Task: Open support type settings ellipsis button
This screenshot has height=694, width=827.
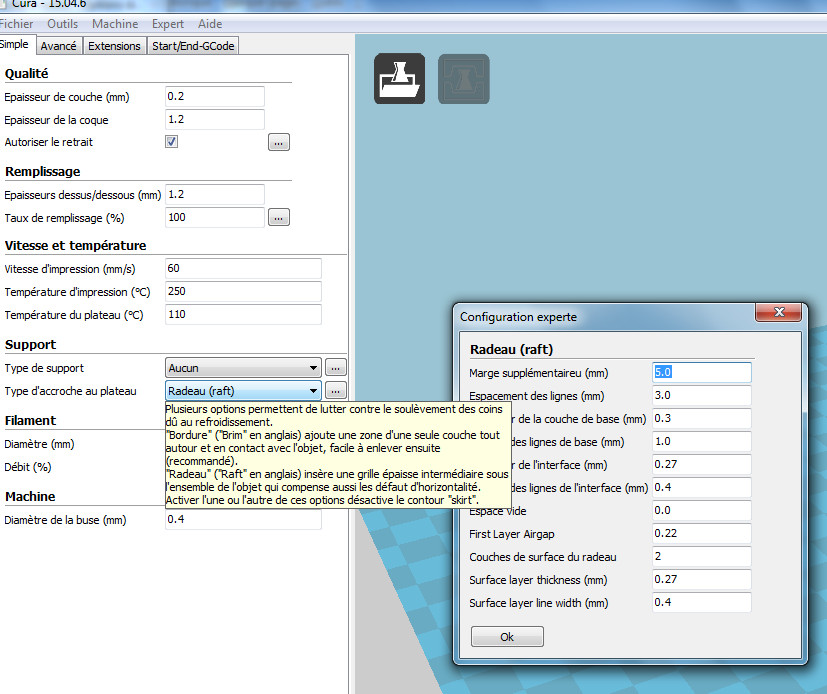Action: coord(335,367)
